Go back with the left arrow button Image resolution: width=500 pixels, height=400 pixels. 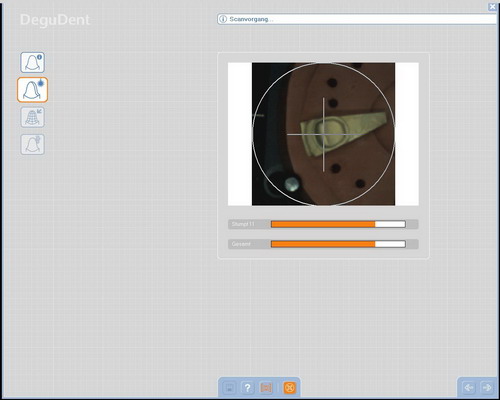click(469, 388)
